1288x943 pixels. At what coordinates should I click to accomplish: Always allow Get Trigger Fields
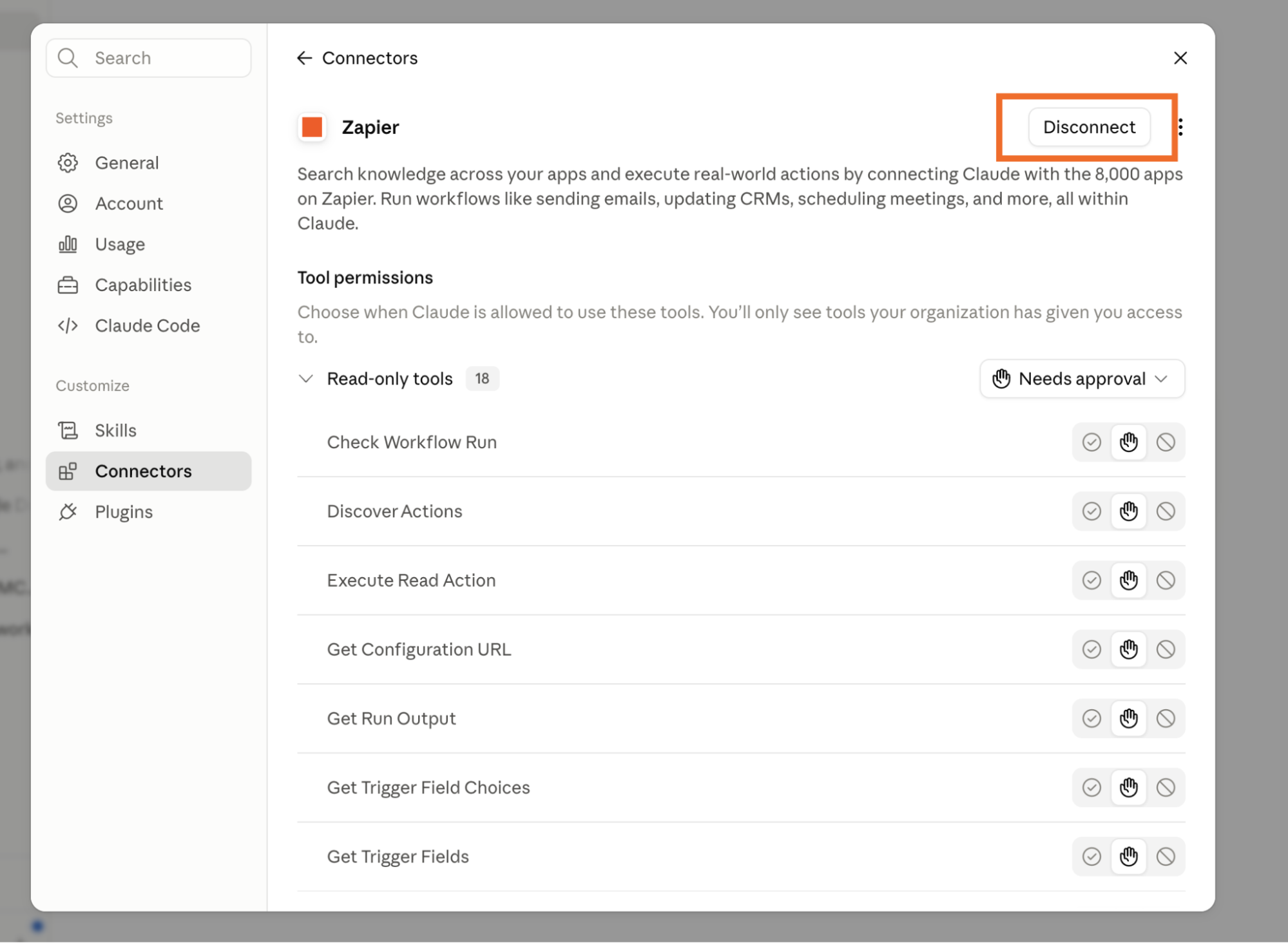(1091, 857)
